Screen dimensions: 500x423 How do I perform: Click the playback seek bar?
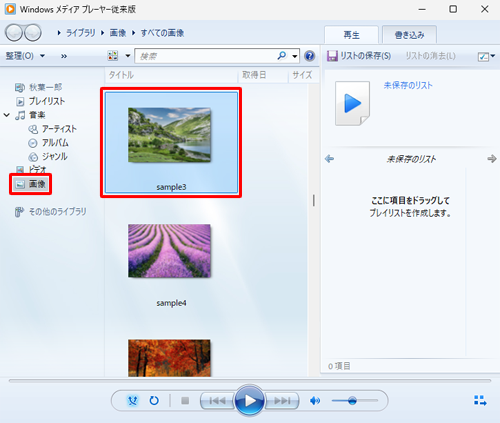click(x=250, y=381)
